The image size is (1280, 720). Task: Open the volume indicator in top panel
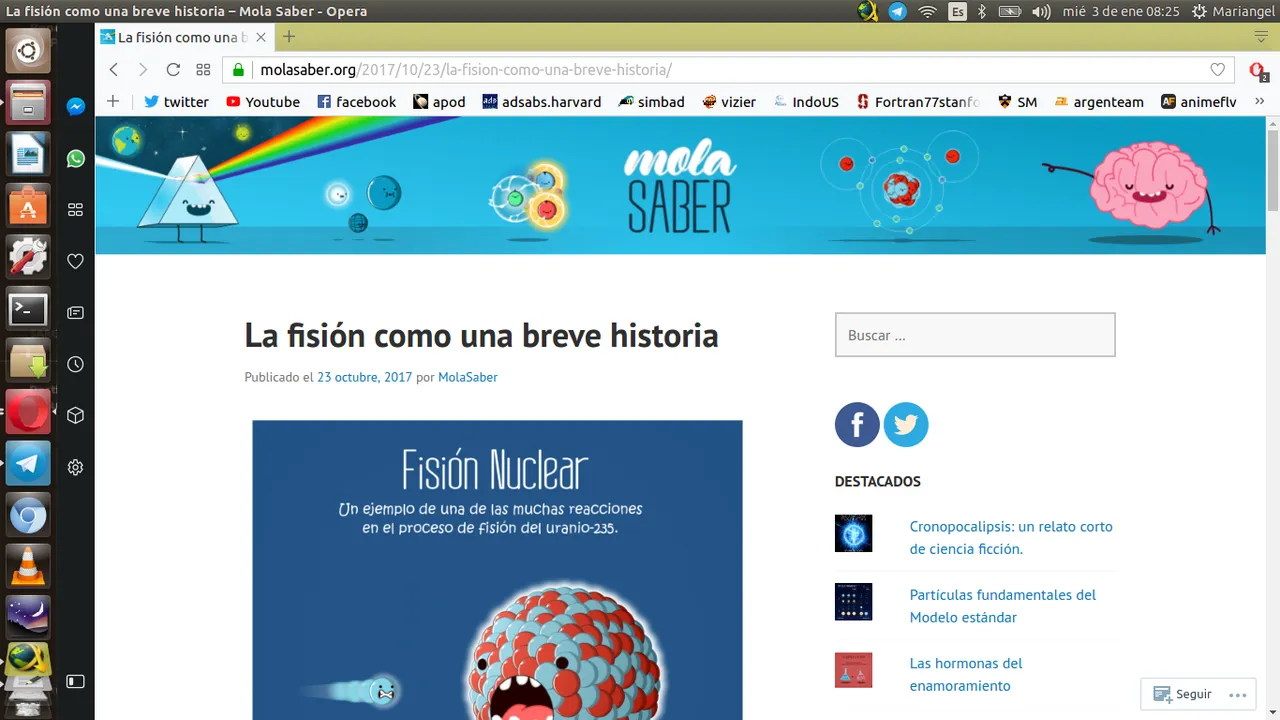pyautogui.click(x=1041, y=12)
